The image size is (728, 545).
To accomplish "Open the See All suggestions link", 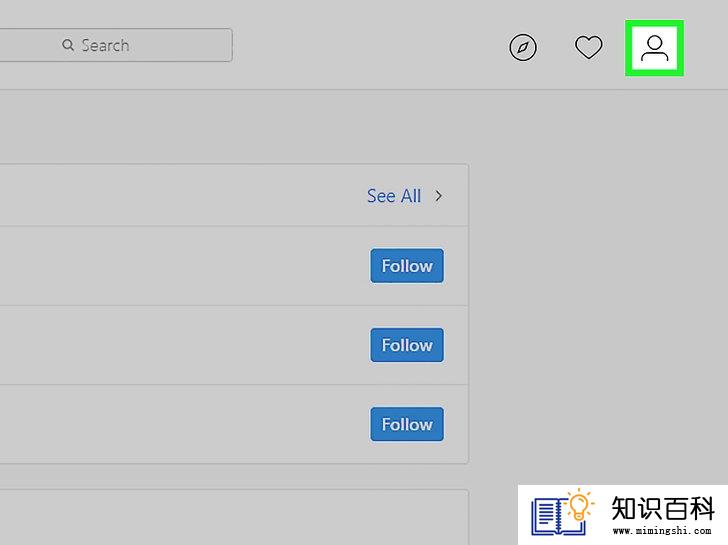I will coord(394,196).
